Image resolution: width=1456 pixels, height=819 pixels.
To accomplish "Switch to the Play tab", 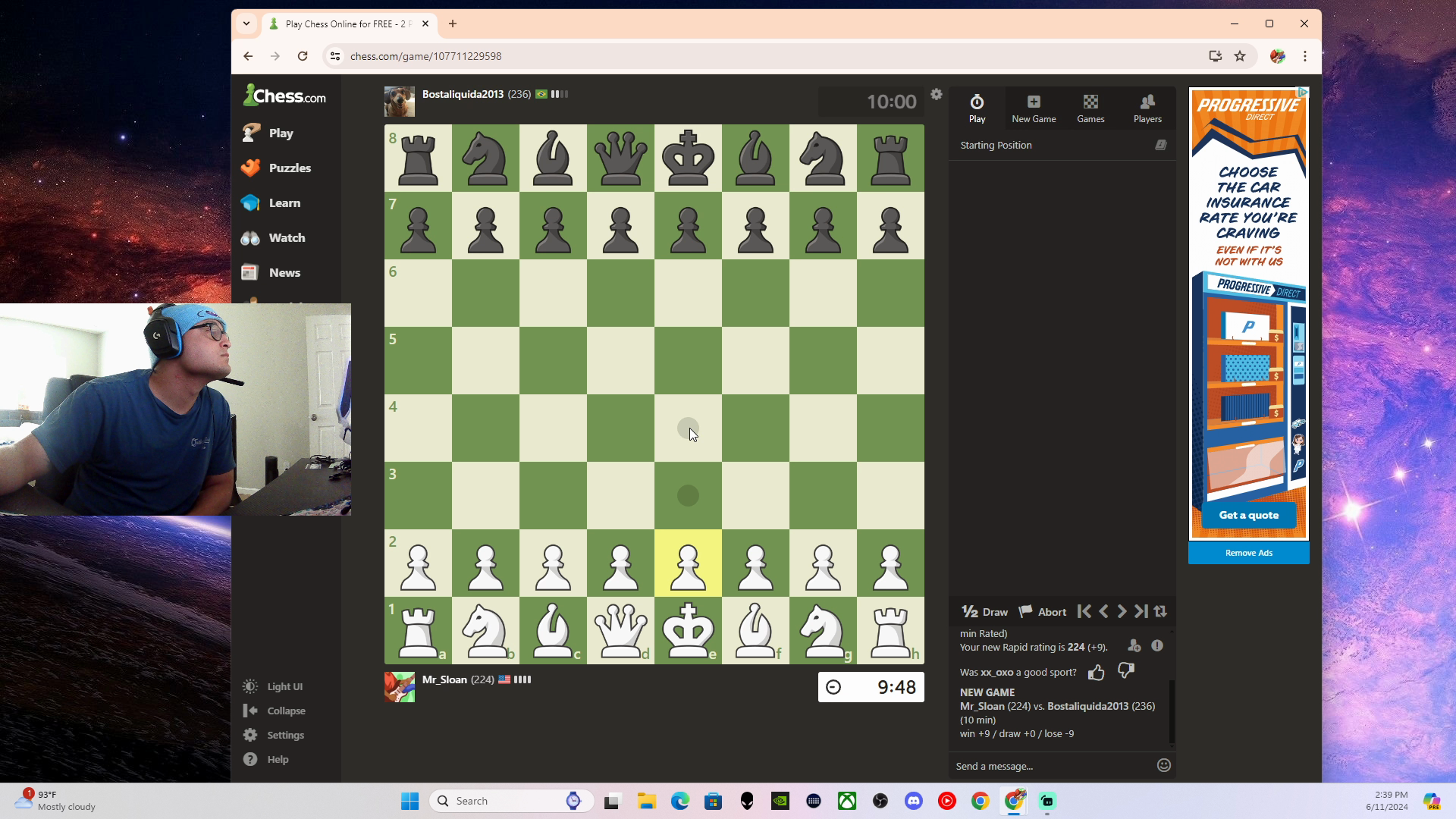I will (977, 108).
